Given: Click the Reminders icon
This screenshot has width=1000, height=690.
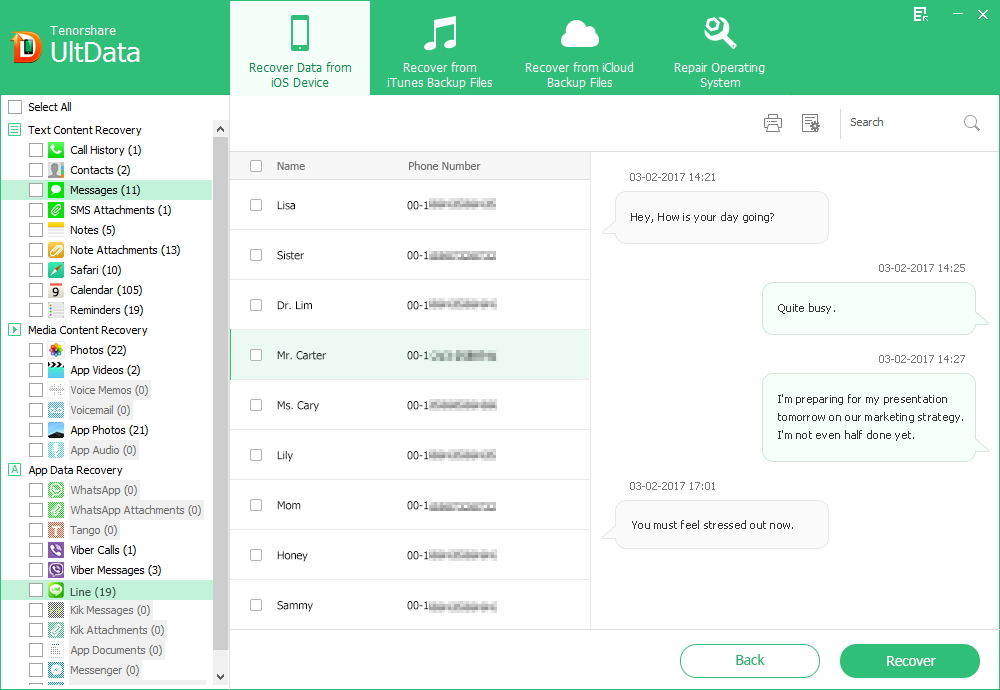Looking at the screenshot, I should pos(56,310).
